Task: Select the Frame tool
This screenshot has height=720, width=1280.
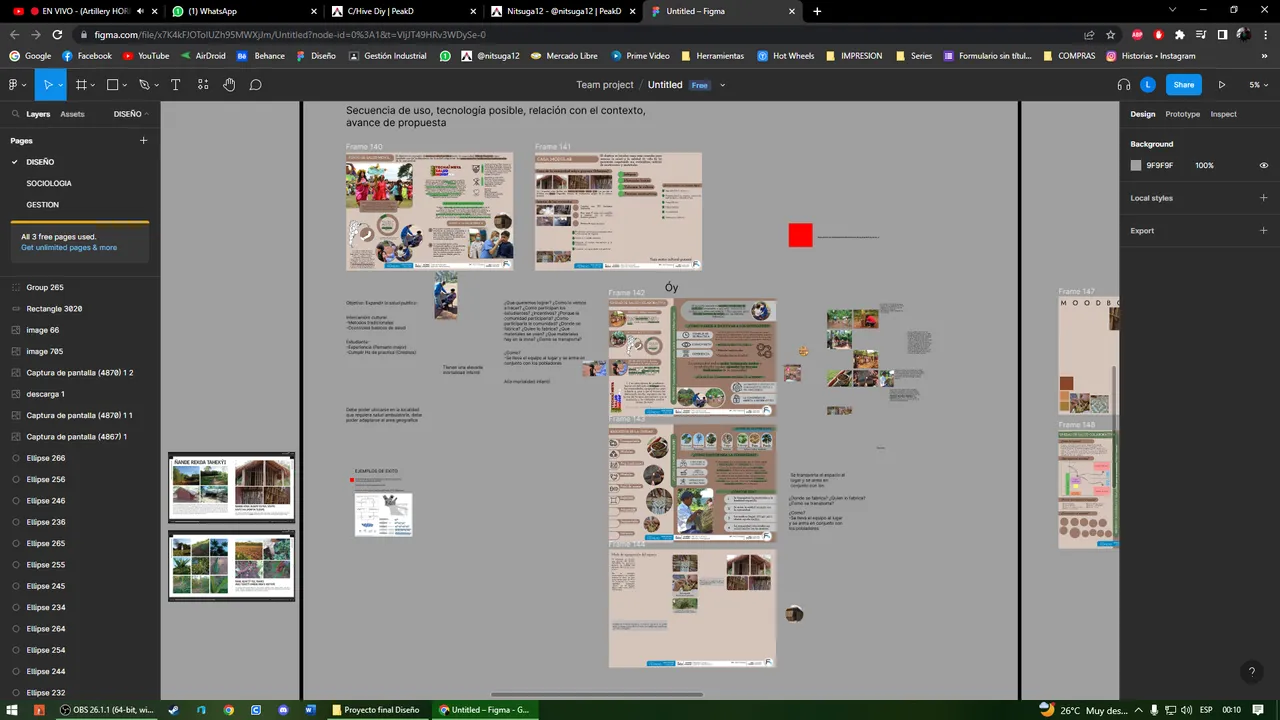Action: 81,85
